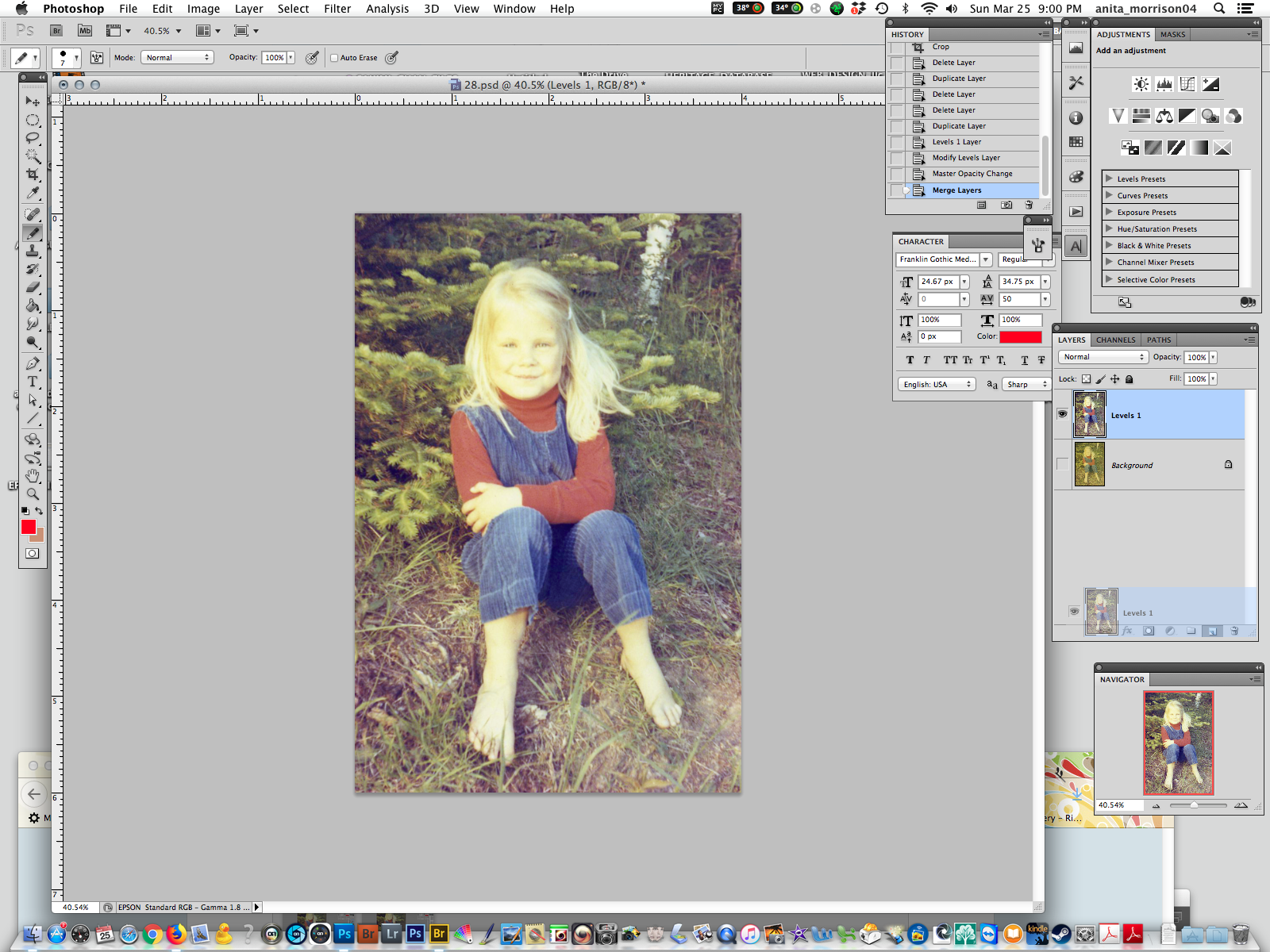Toggle lock image pixels
Viewport: 1270px width, 952px height.
(1101, 379)
